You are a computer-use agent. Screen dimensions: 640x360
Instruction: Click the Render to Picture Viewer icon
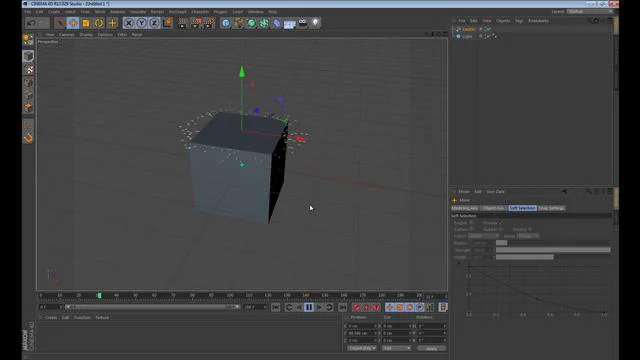point(196,23)
